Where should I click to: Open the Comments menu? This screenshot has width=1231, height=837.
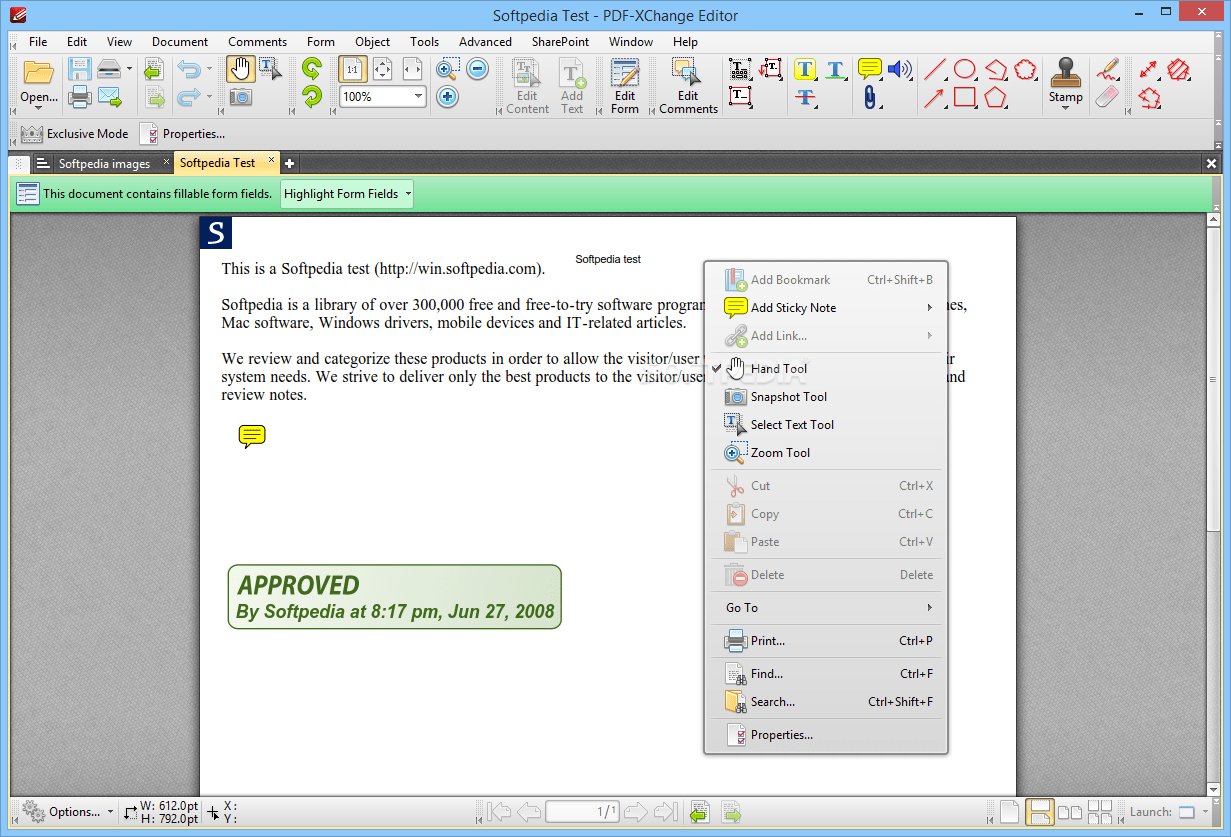(x=257, y=42)
